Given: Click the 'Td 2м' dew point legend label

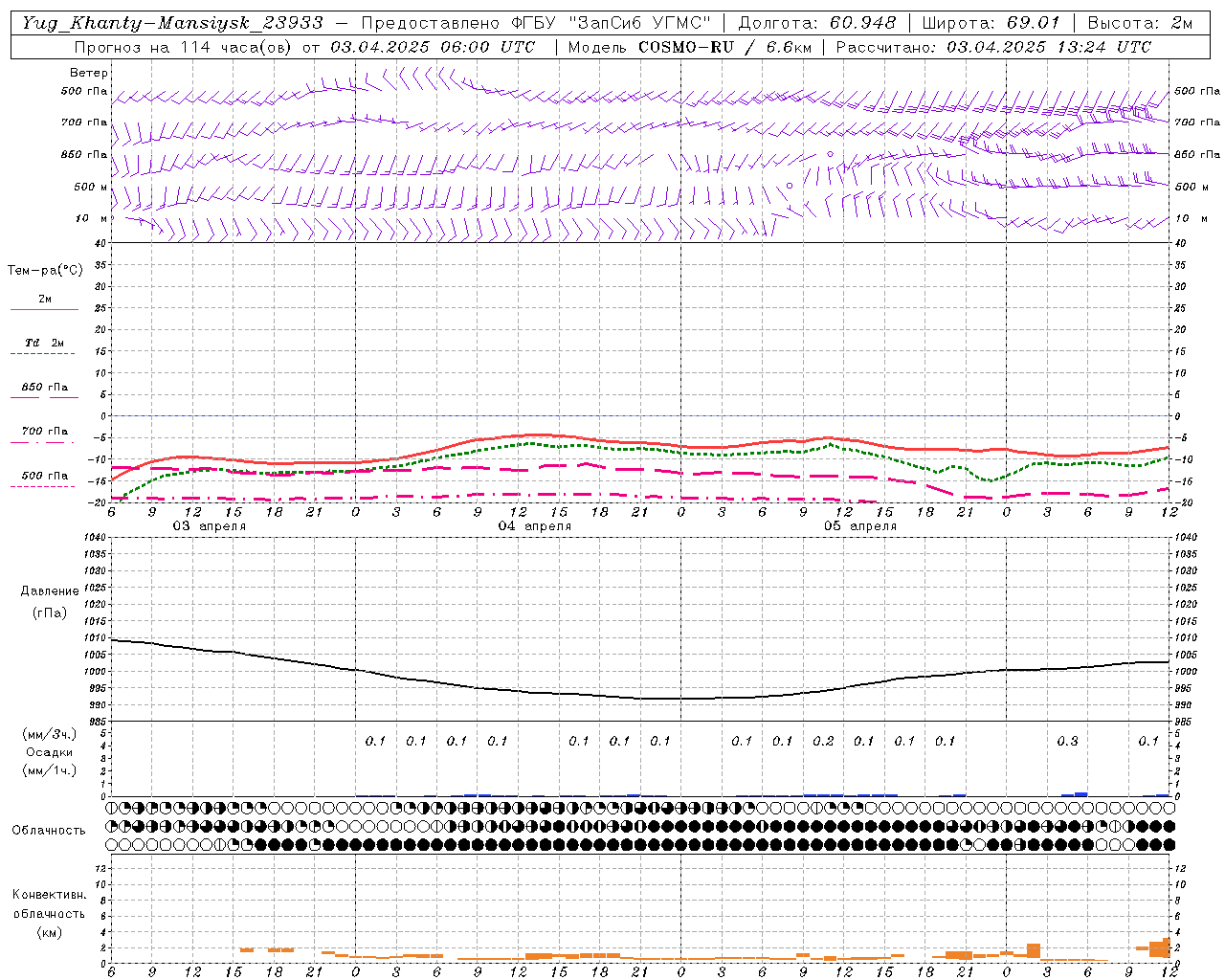Looking at the screenshot, I should [x=44, y=343].
